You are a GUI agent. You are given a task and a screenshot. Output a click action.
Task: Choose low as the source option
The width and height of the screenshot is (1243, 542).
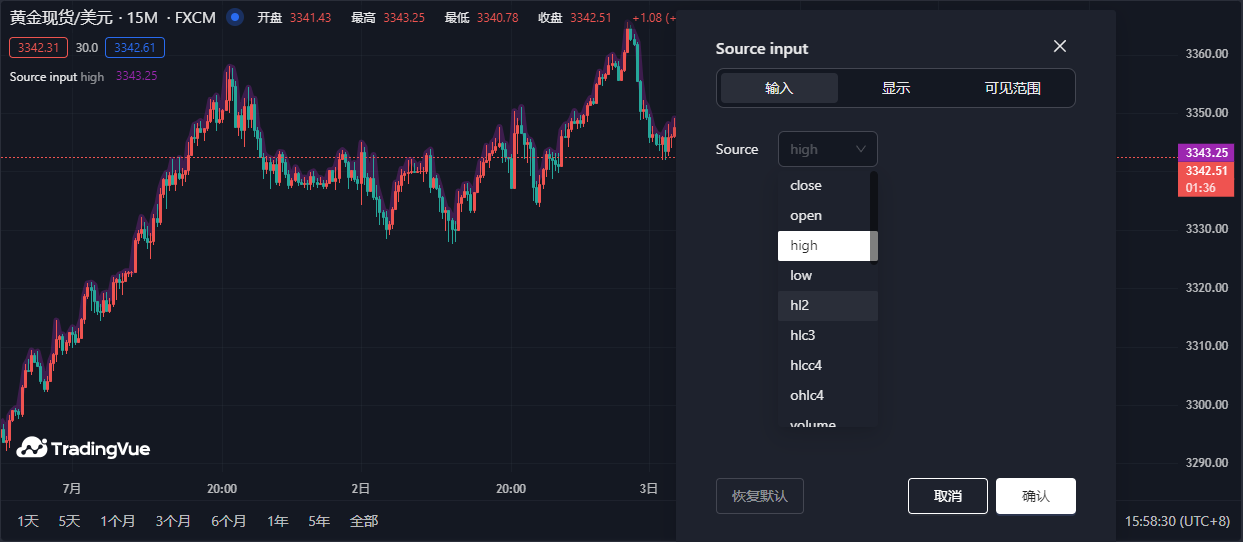[801, 275]
